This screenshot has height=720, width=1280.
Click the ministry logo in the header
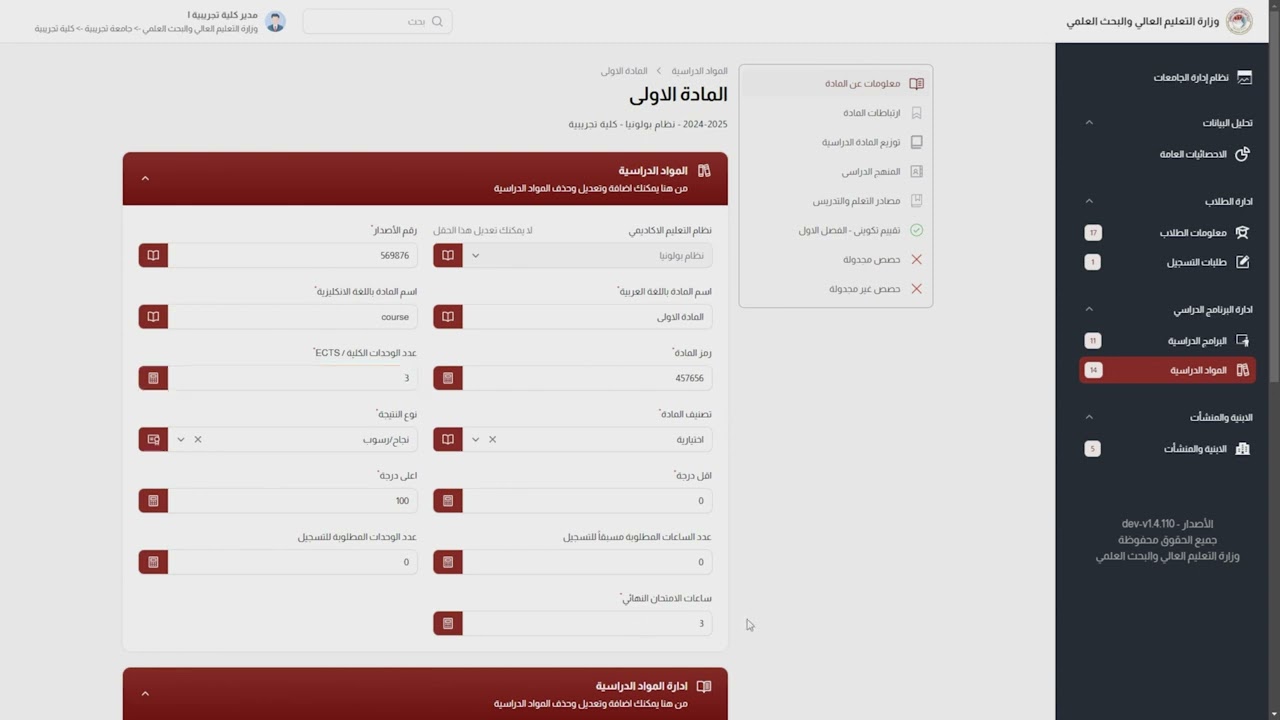1239,21
